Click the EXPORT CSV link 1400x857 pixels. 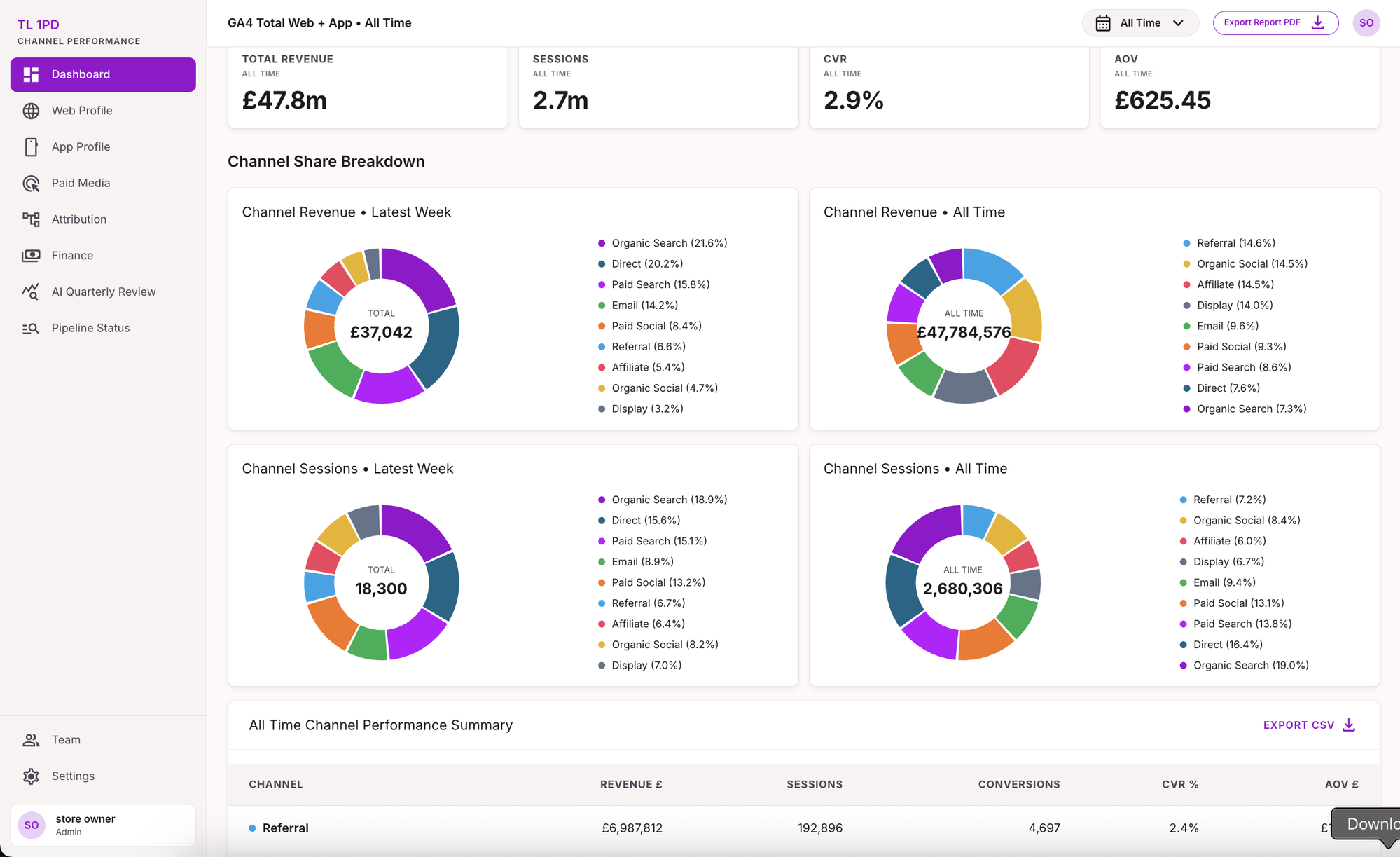pyautogui.click(x=1308, y=725)
